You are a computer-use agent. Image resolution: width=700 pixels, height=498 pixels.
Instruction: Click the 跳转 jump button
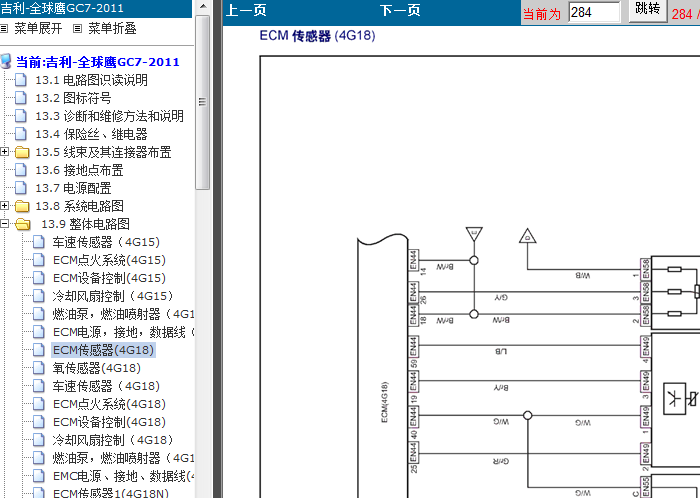coord(647,10)
